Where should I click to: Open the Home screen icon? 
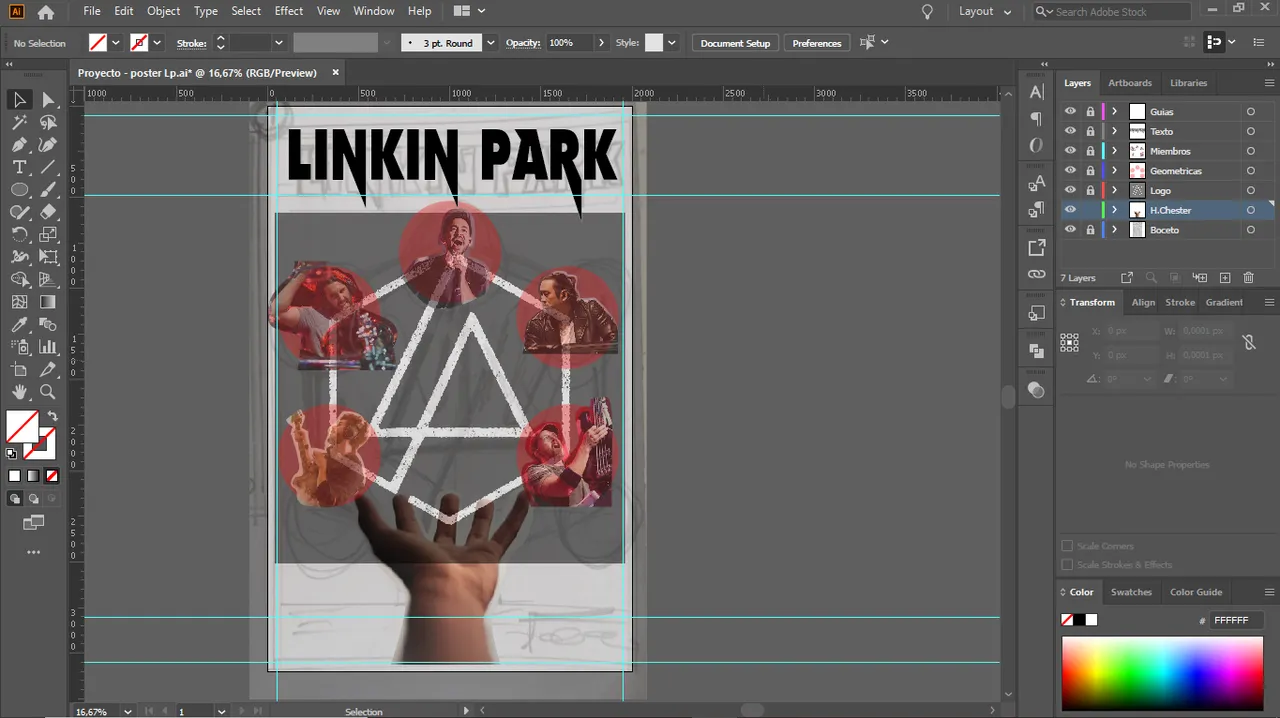coord(45,12)
